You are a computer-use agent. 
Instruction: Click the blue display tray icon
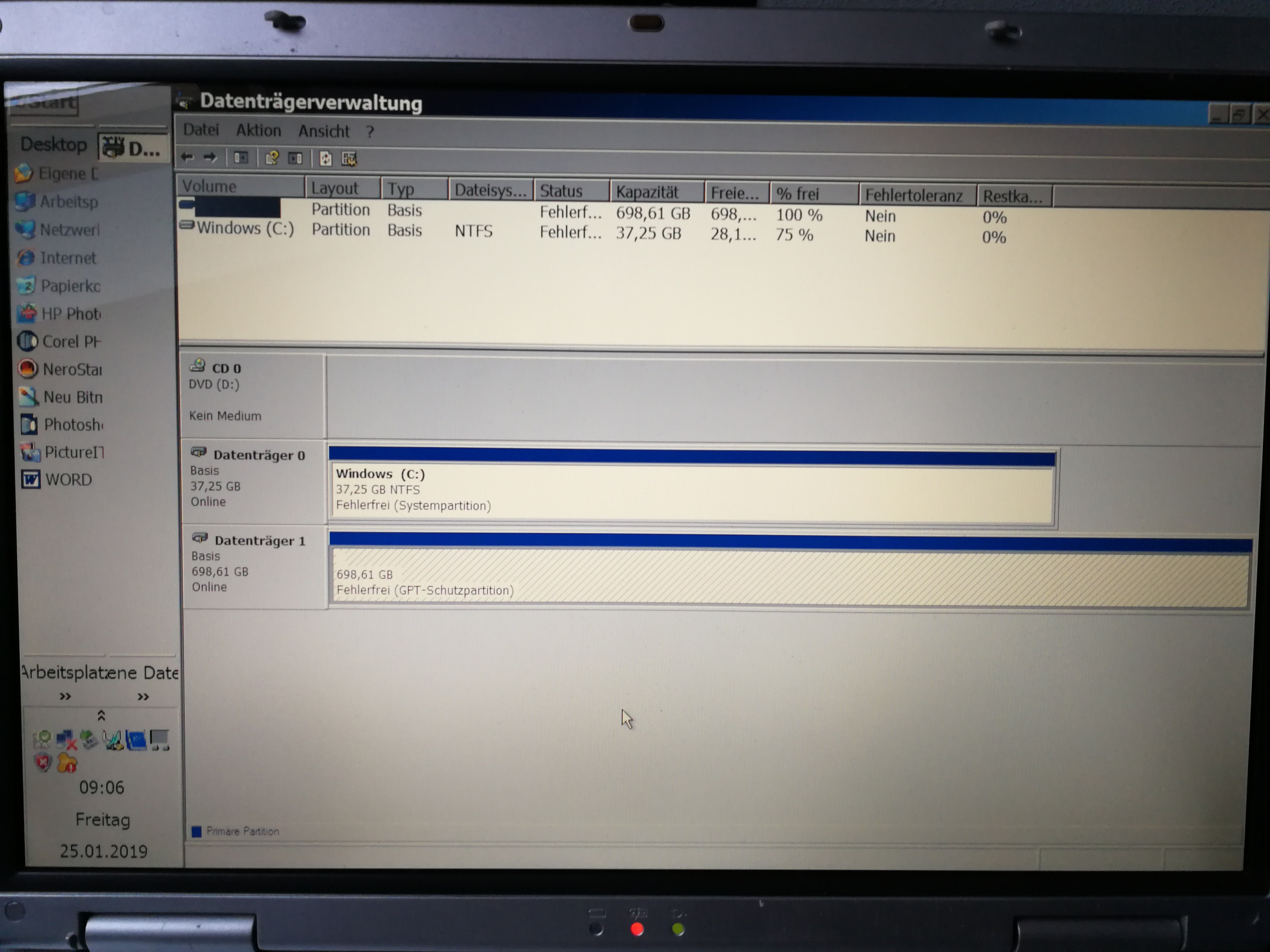[x=137, y=740]
